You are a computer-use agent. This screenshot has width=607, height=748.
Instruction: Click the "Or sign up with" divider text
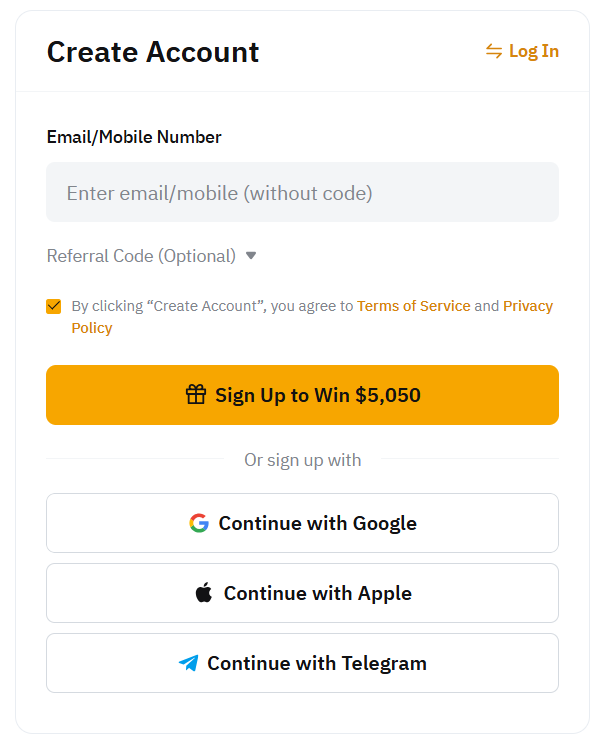[302, 460]
